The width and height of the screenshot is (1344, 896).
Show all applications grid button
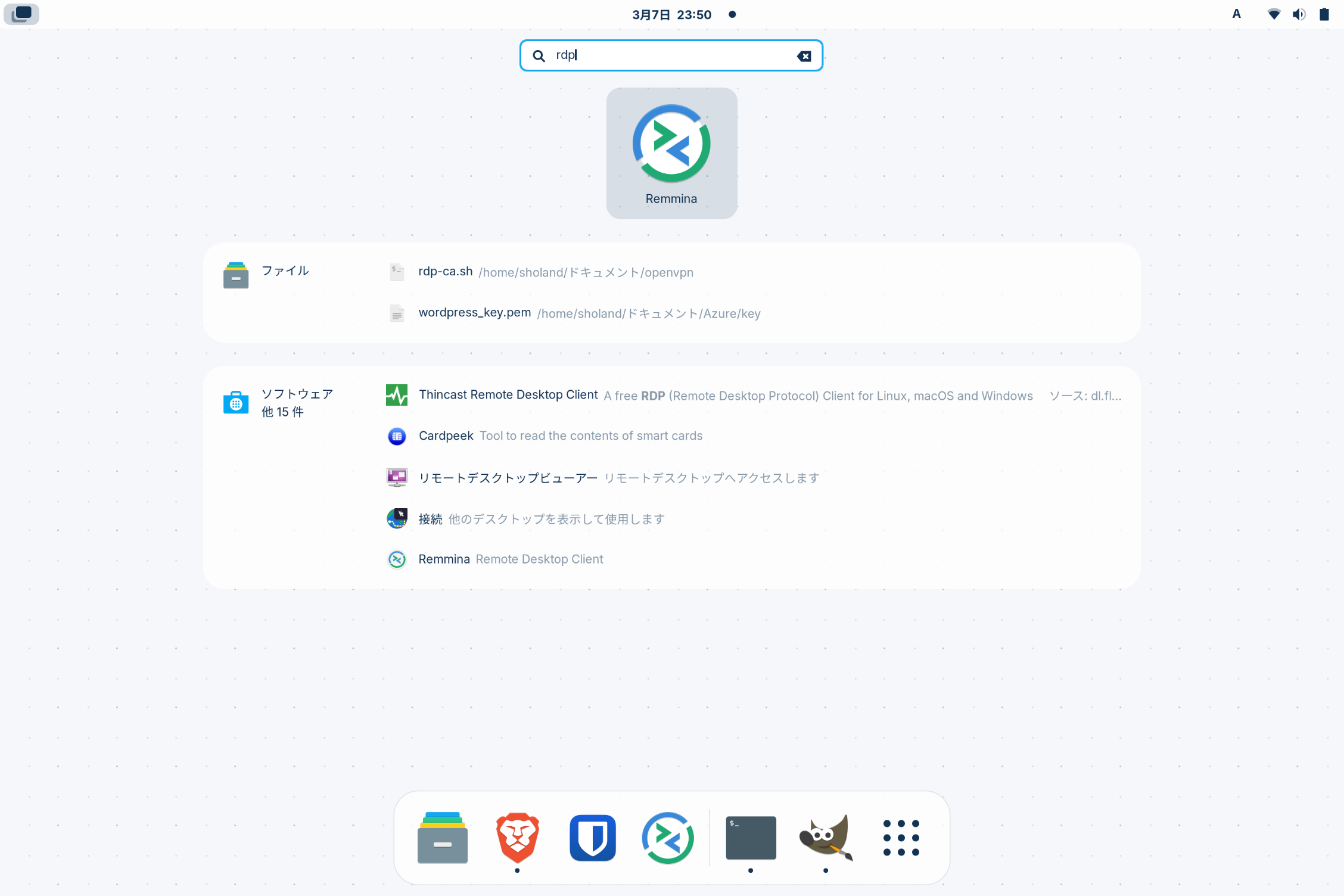point(901,837)
